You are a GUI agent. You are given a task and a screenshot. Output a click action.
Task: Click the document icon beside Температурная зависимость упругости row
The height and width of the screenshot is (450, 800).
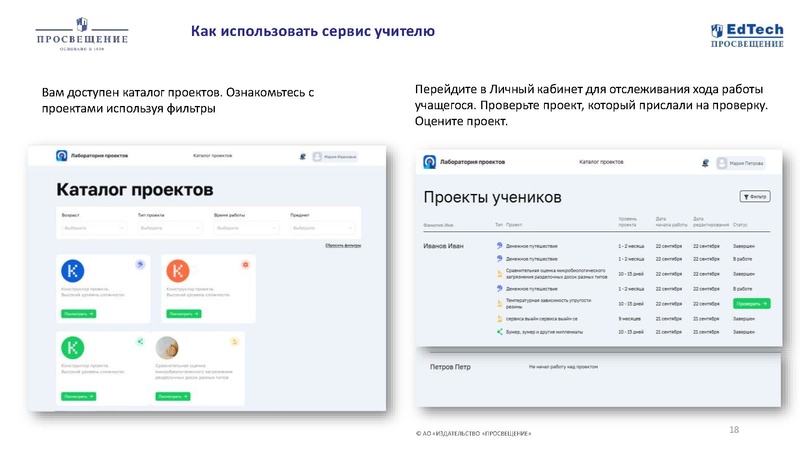(x=499, y=304)
